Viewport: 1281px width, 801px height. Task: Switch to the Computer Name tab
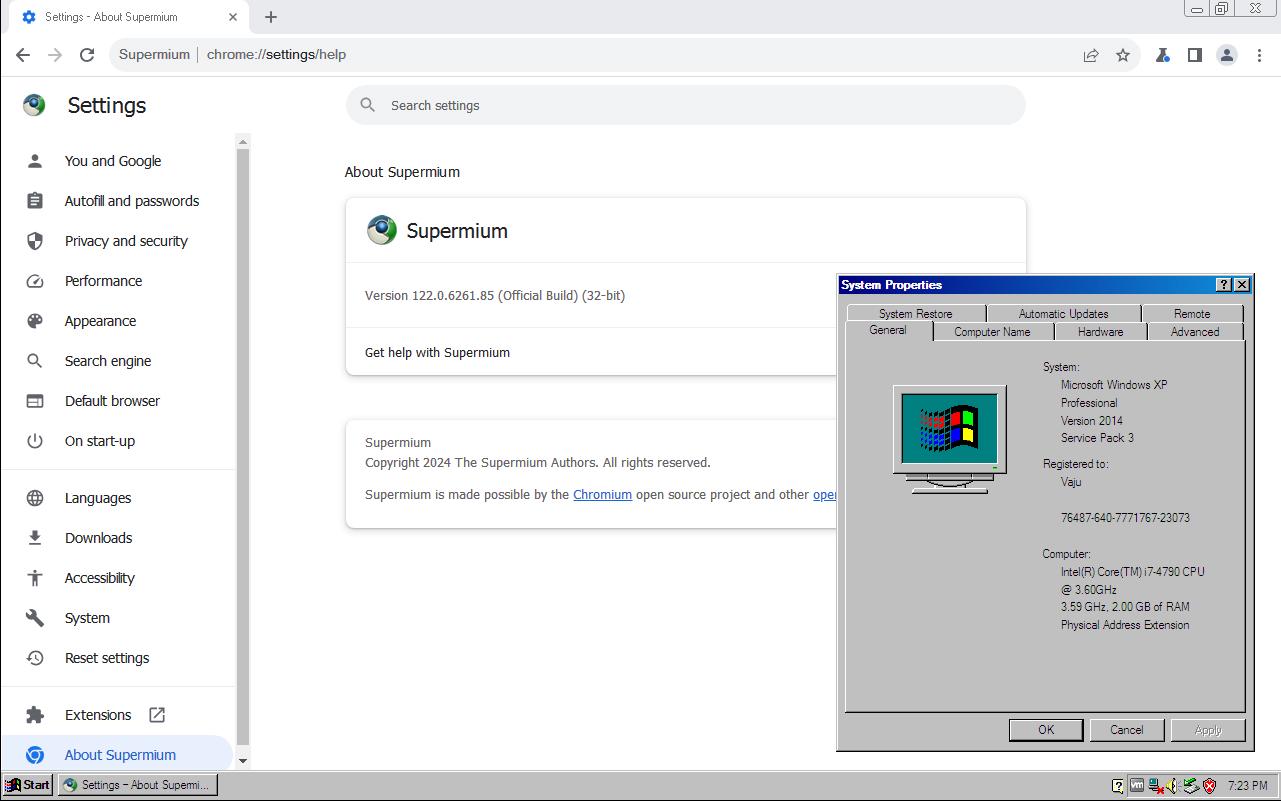(992, 332)
